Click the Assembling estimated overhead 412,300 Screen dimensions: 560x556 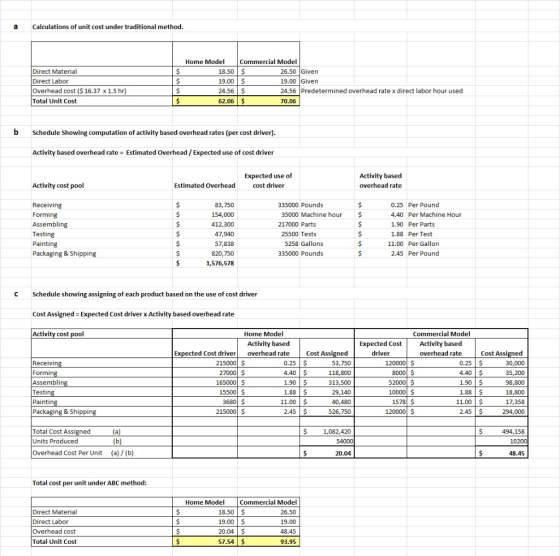coord(223,224)
